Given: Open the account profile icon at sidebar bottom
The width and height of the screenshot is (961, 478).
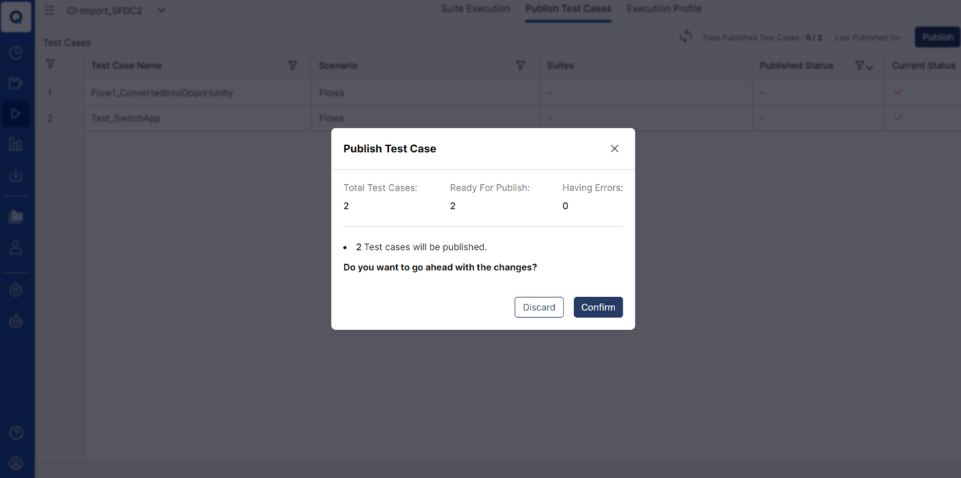Looking at the screenshot, I should tap(16, 463).
